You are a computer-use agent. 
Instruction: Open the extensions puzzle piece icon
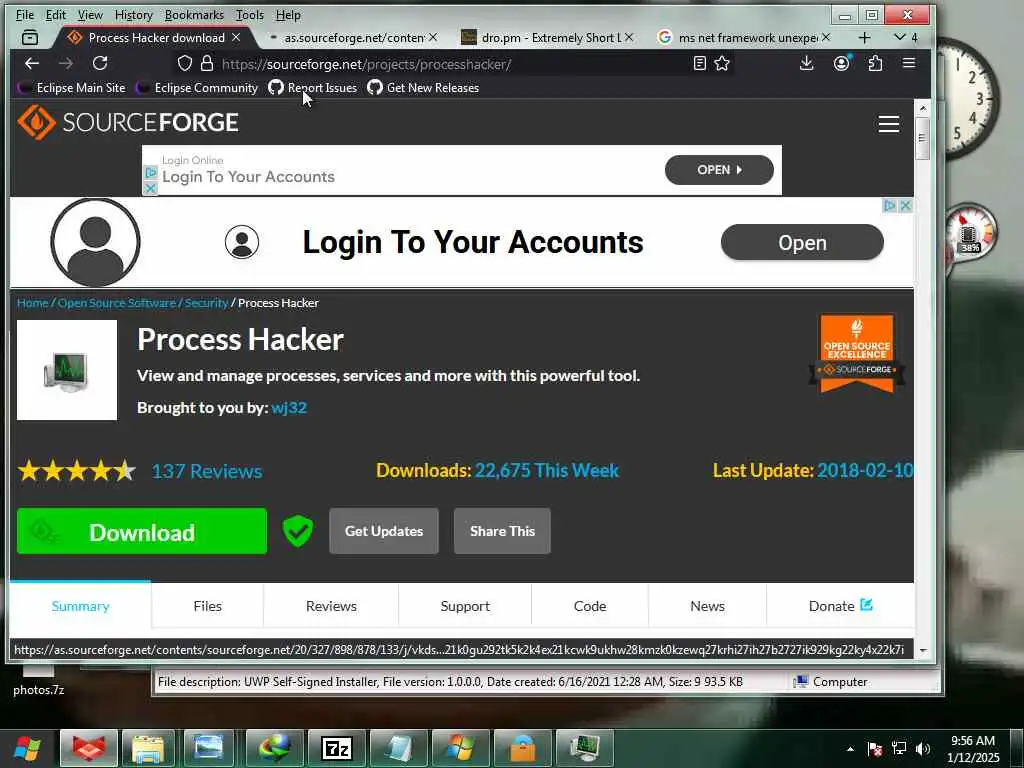point(875,63)
